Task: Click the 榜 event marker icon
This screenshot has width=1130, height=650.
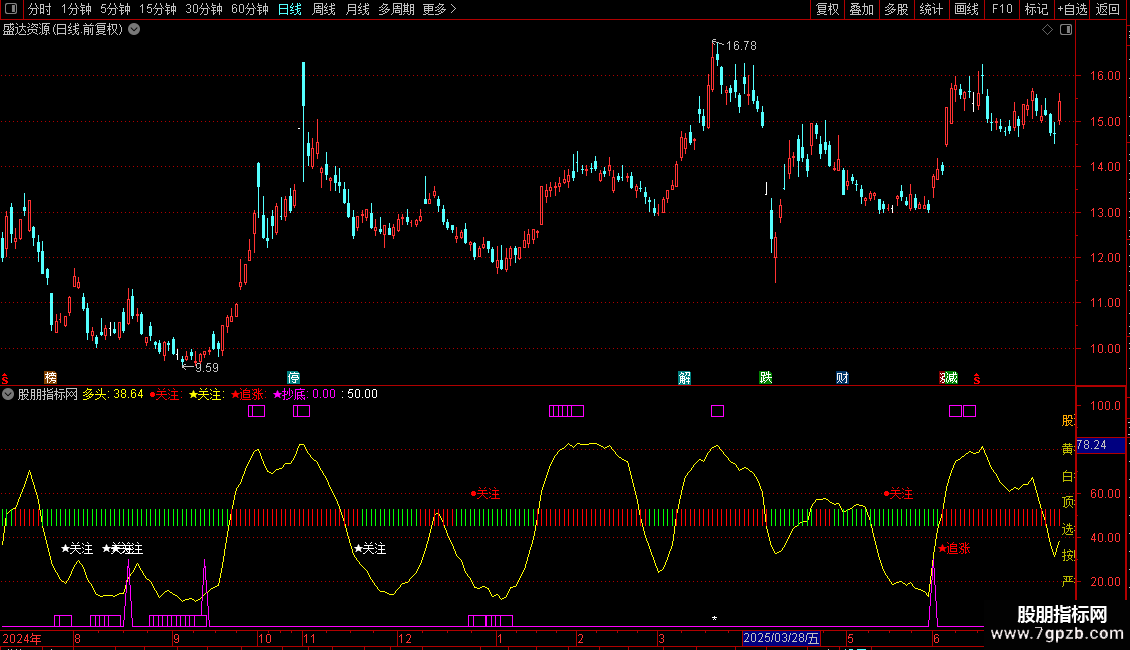Action: (51, 378)
